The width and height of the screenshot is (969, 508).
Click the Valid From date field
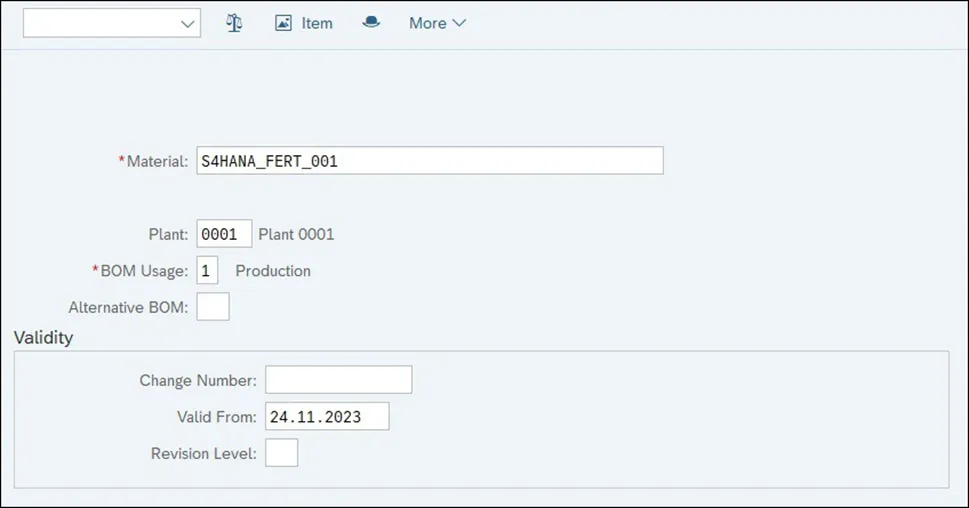click(327, 416)
